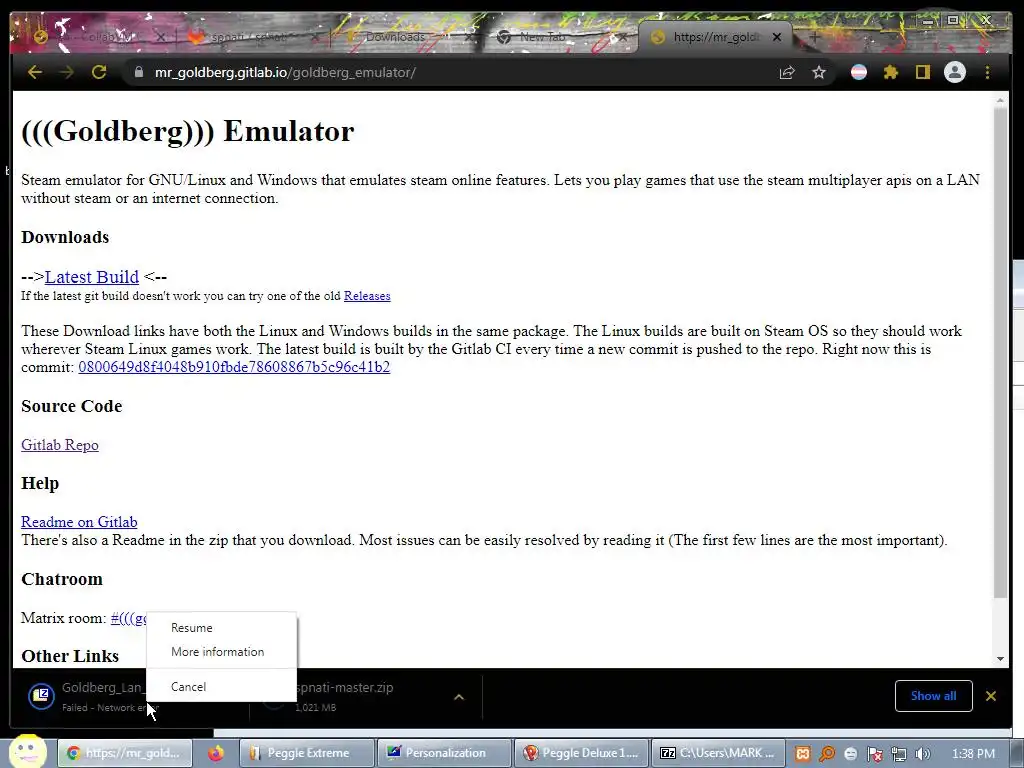Click the 1:38 PM taskbar clock
Image resolution: width=1024 pixels, height=768 pixels.
(973, 754)
